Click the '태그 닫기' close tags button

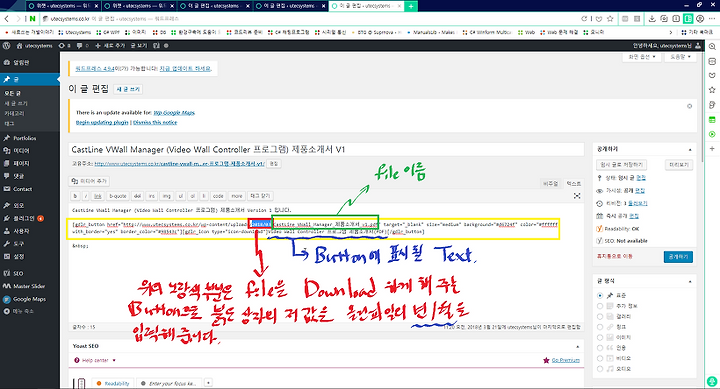tap(260, 196)
